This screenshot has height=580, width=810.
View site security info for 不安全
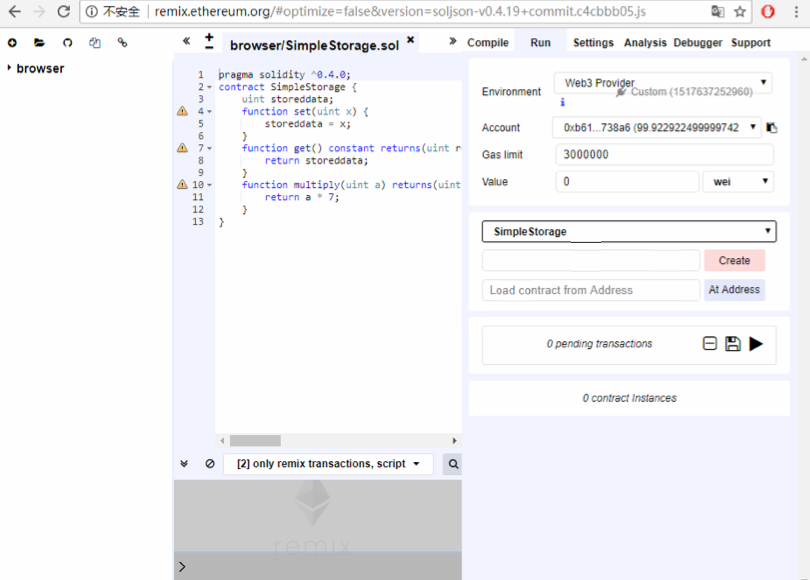(x=113, y=11)
